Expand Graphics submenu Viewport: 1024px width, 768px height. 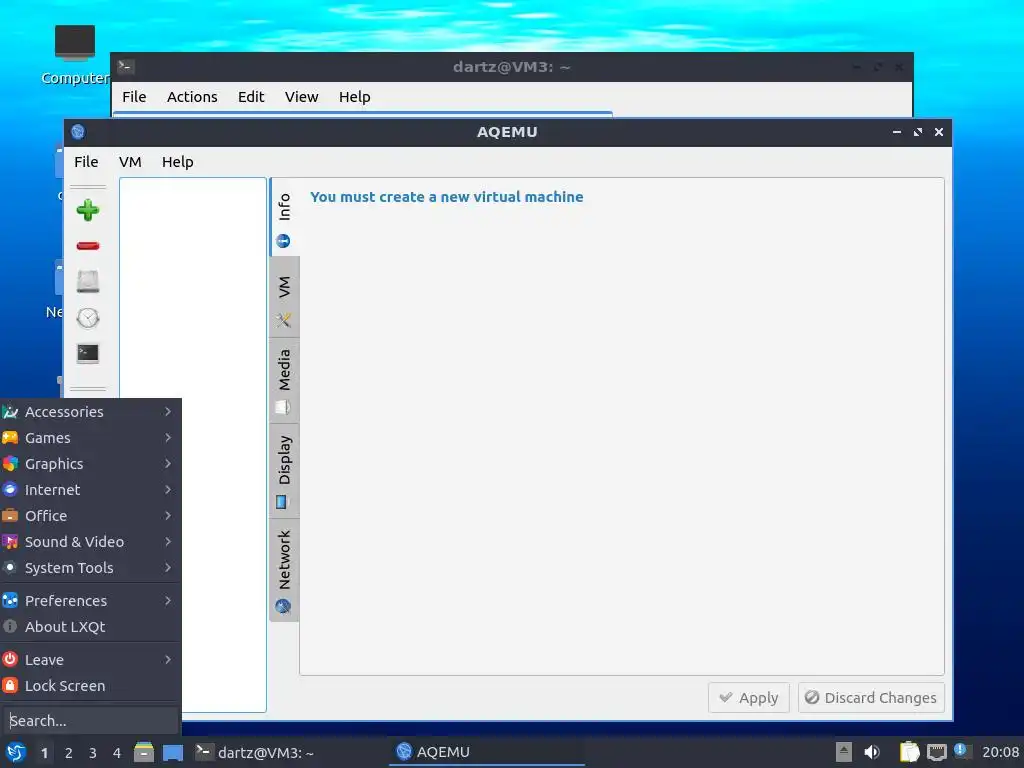pos(91,464)
